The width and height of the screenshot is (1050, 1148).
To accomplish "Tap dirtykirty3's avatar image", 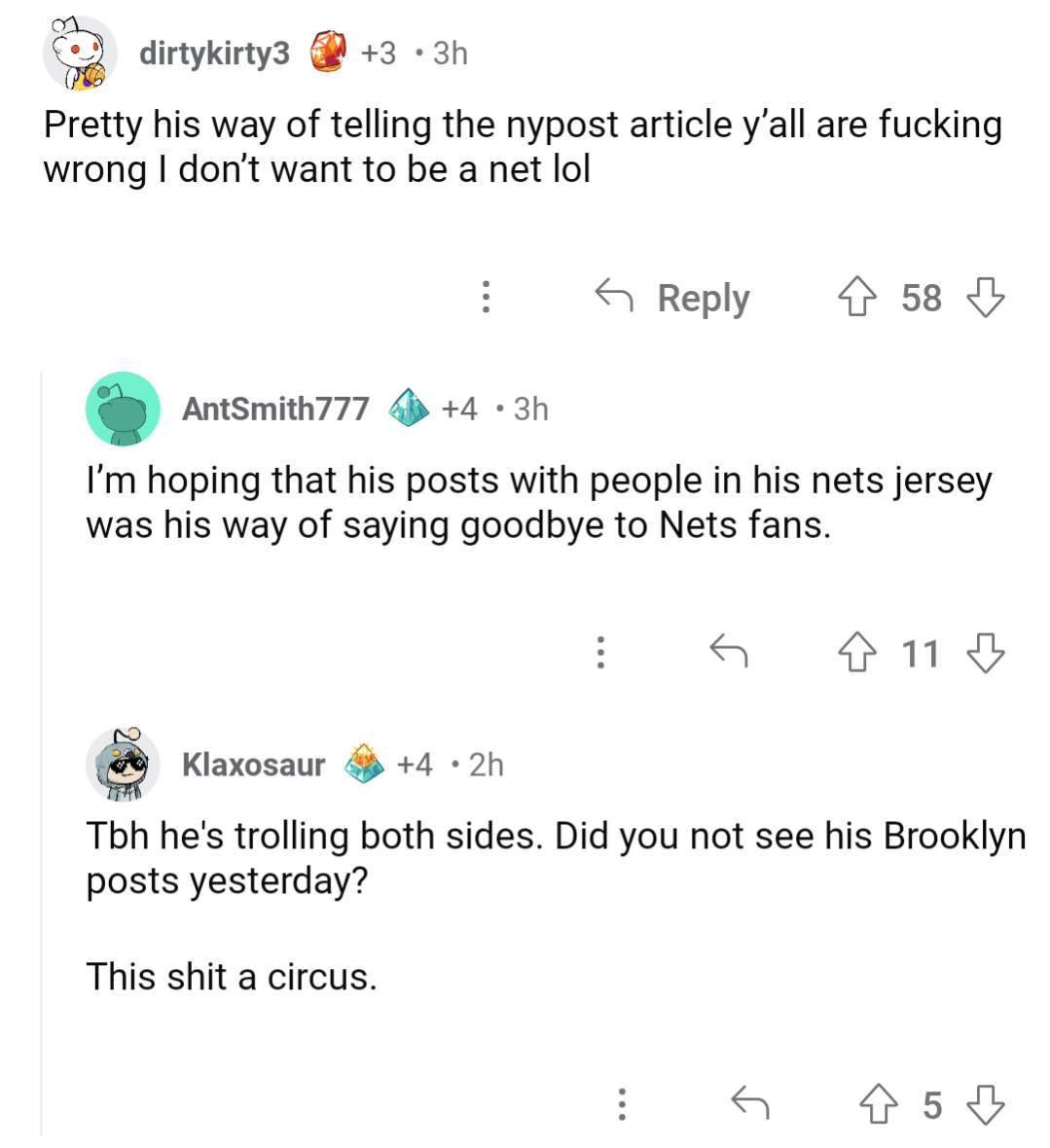I will pos(79,55).
